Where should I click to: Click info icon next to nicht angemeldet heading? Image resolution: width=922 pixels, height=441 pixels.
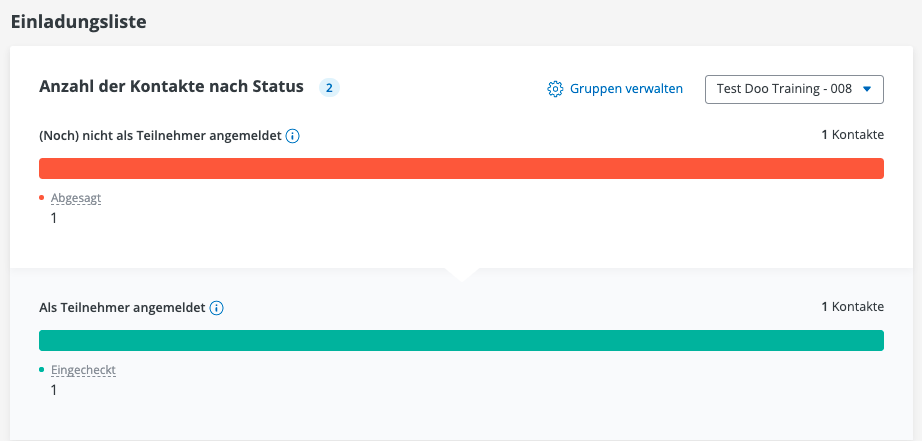click(293, 136)
